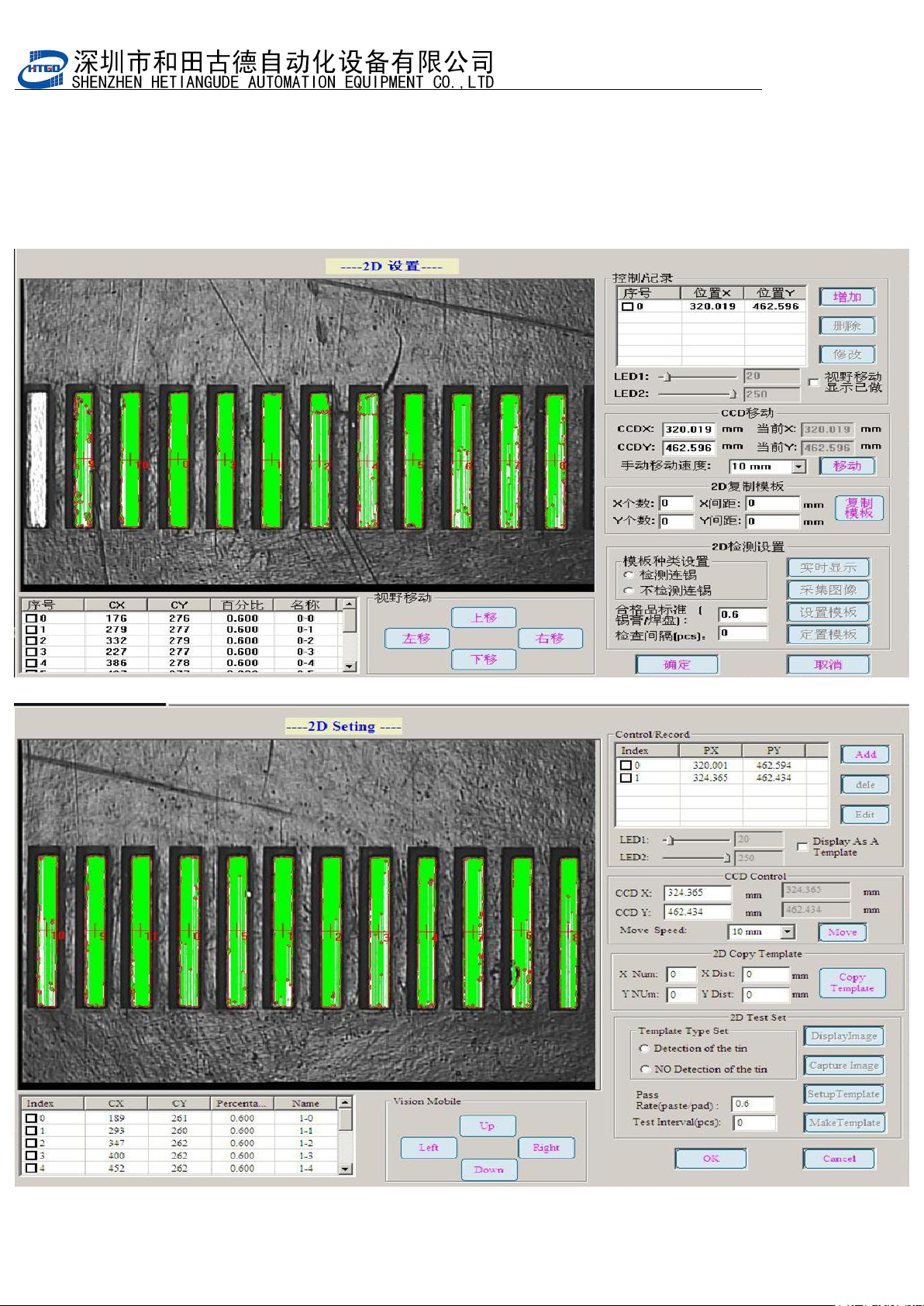
Task: Click the CCD X input field
Action: (x=697, y=893)
